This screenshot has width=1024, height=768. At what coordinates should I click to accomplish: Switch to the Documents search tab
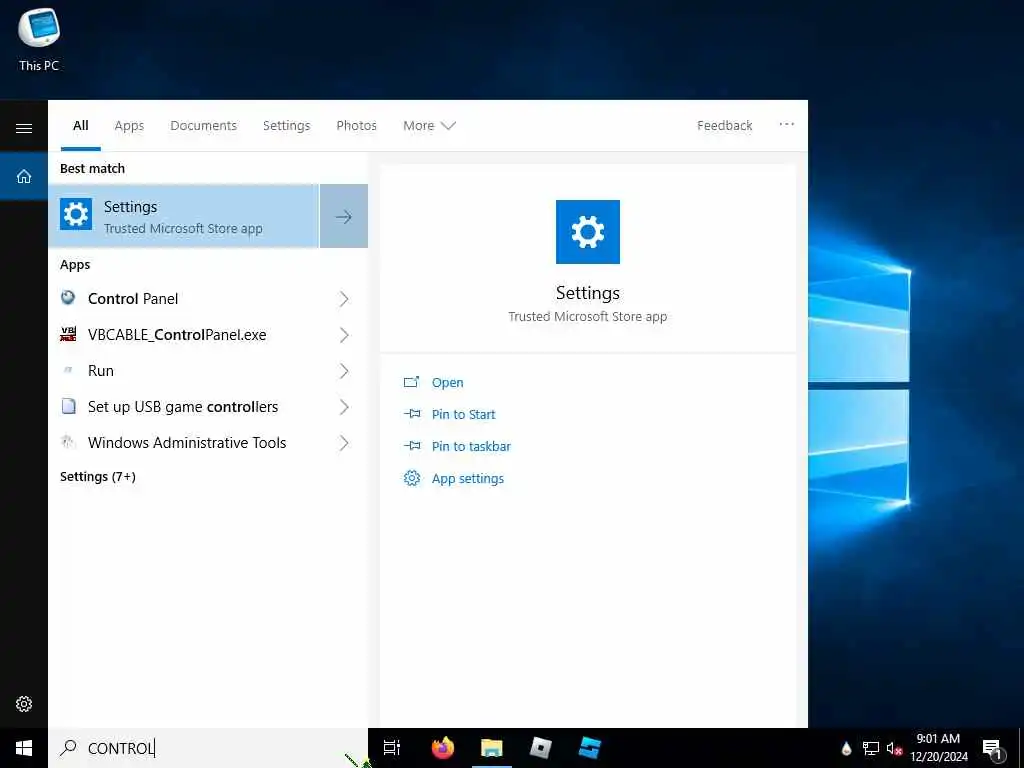(x=204, y=125)
